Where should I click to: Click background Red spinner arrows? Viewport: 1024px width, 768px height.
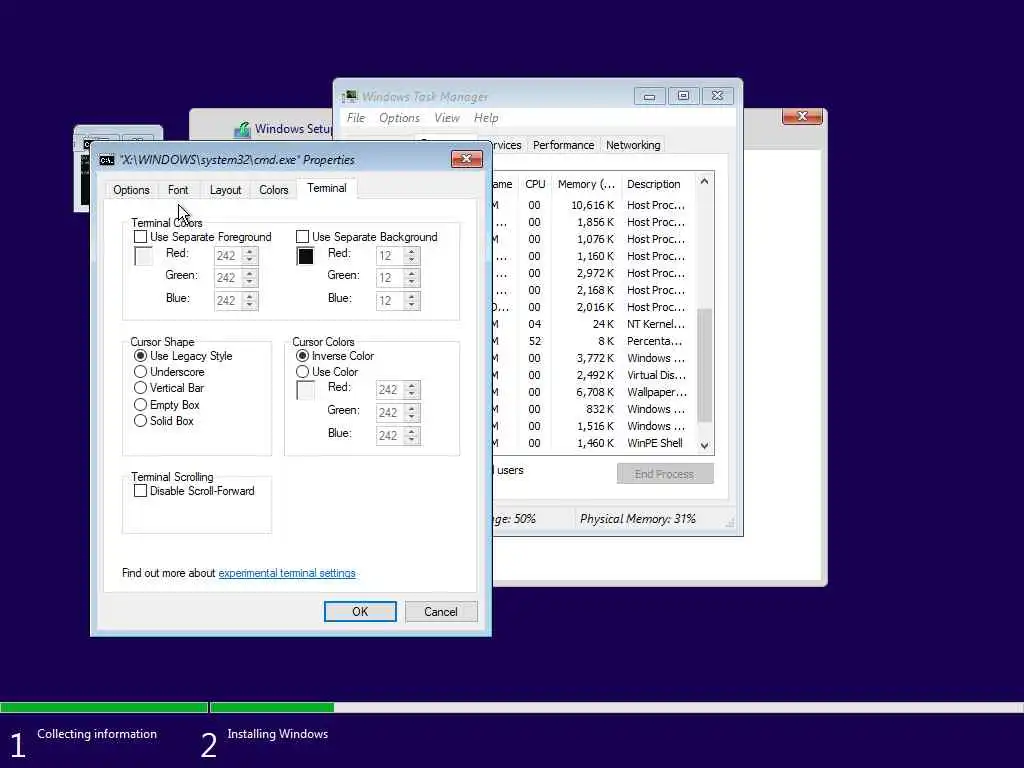pyautogui.click(x=411, y=255)
